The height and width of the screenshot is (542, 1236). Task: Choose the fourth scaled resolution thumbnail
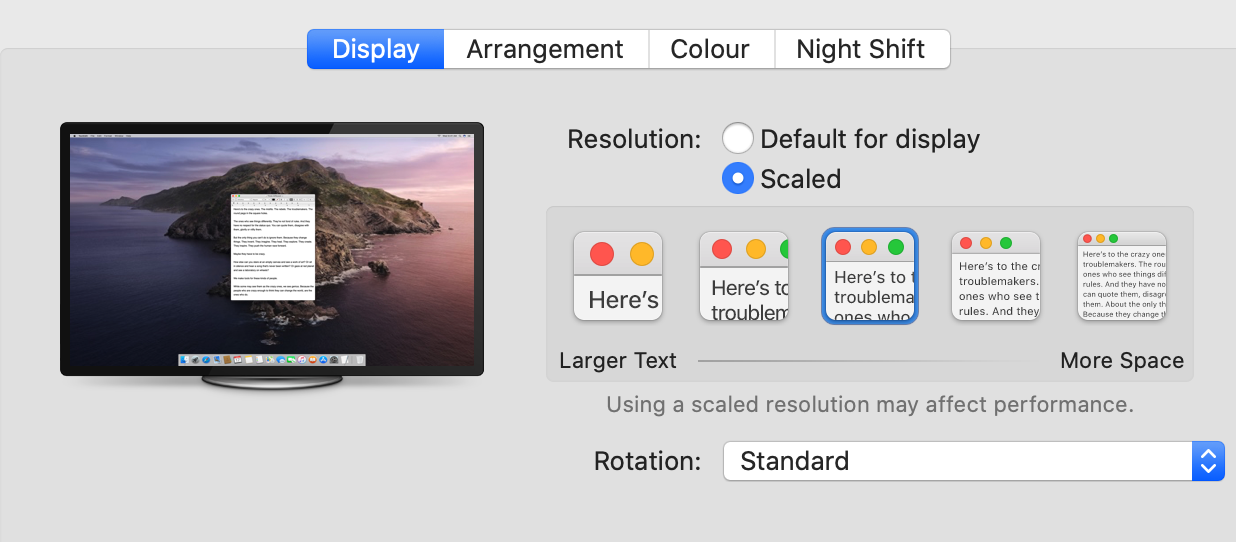click(x=996, y=276)
